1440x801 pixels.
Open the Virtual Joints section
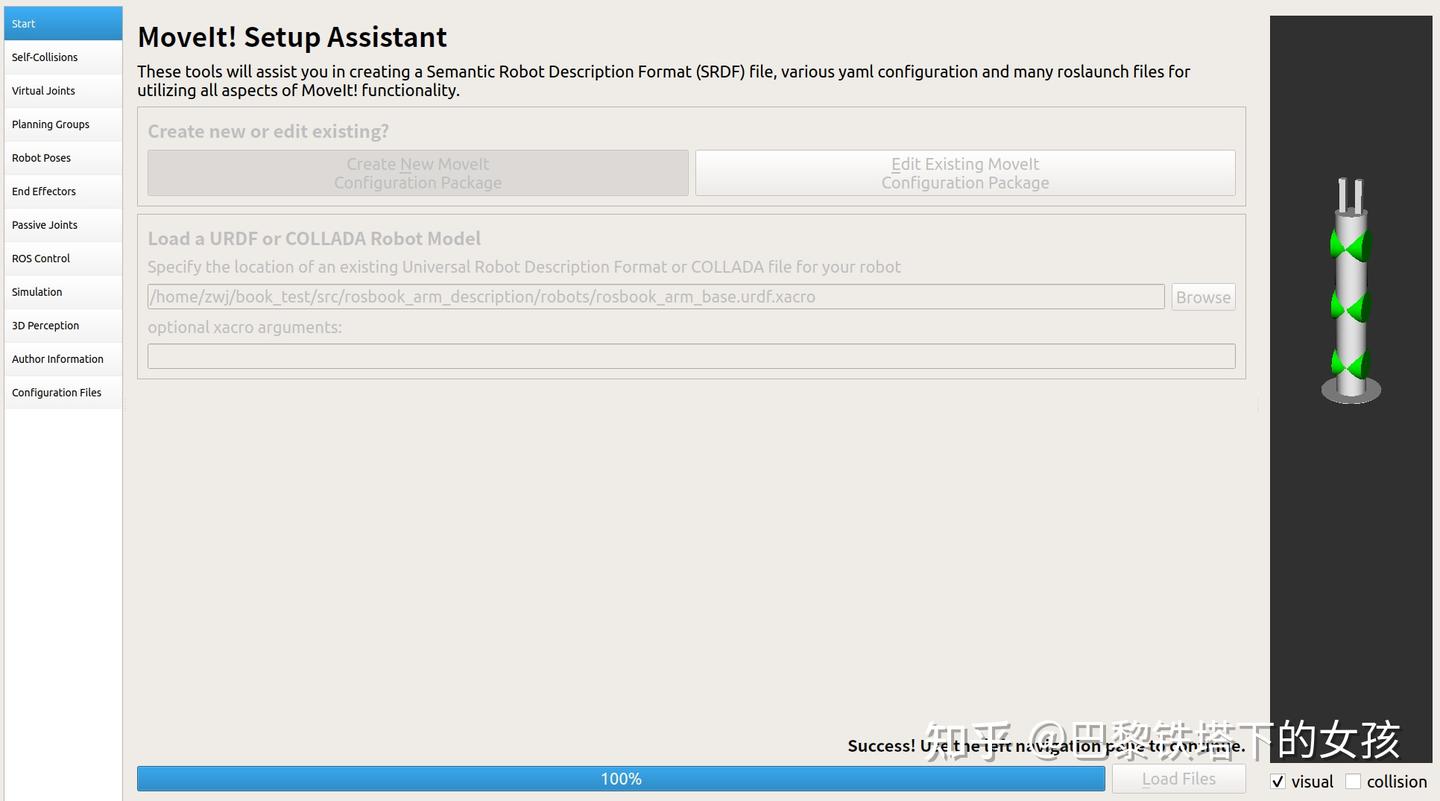pos(43,90)
